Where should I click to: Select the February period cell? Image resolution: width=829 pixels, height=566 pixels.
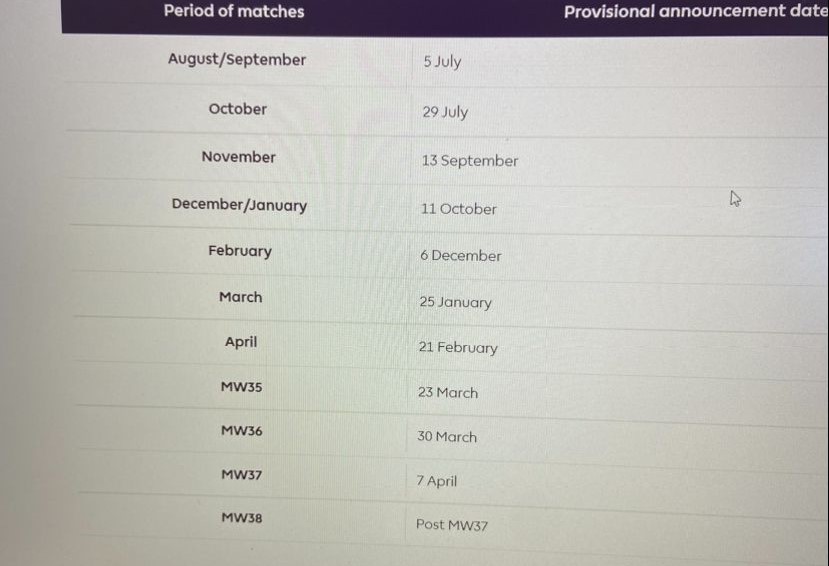pyautogui.click(x=240, y=250)
